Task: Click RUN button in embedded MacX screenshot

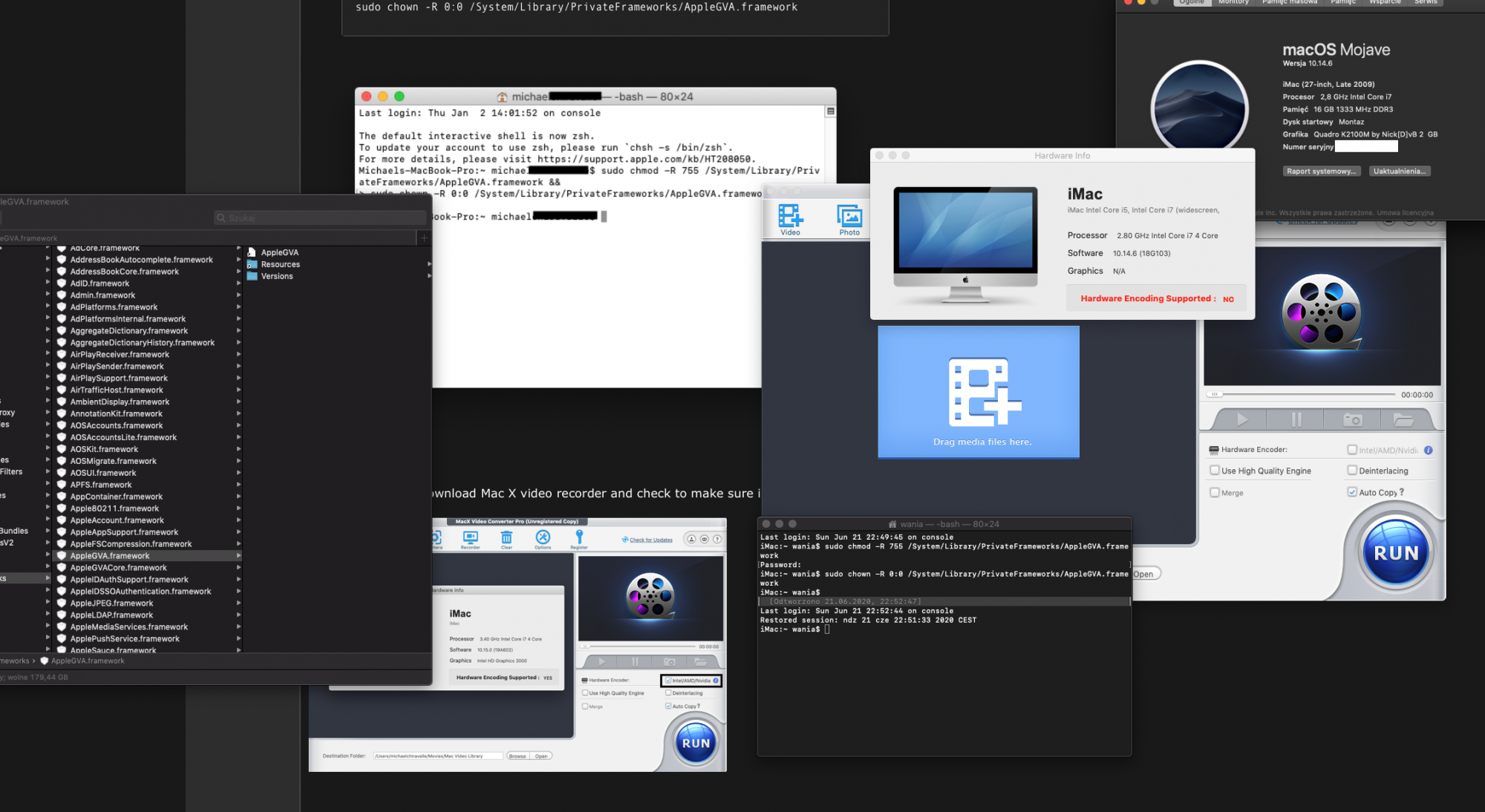Action: click(x=696, y=743)
